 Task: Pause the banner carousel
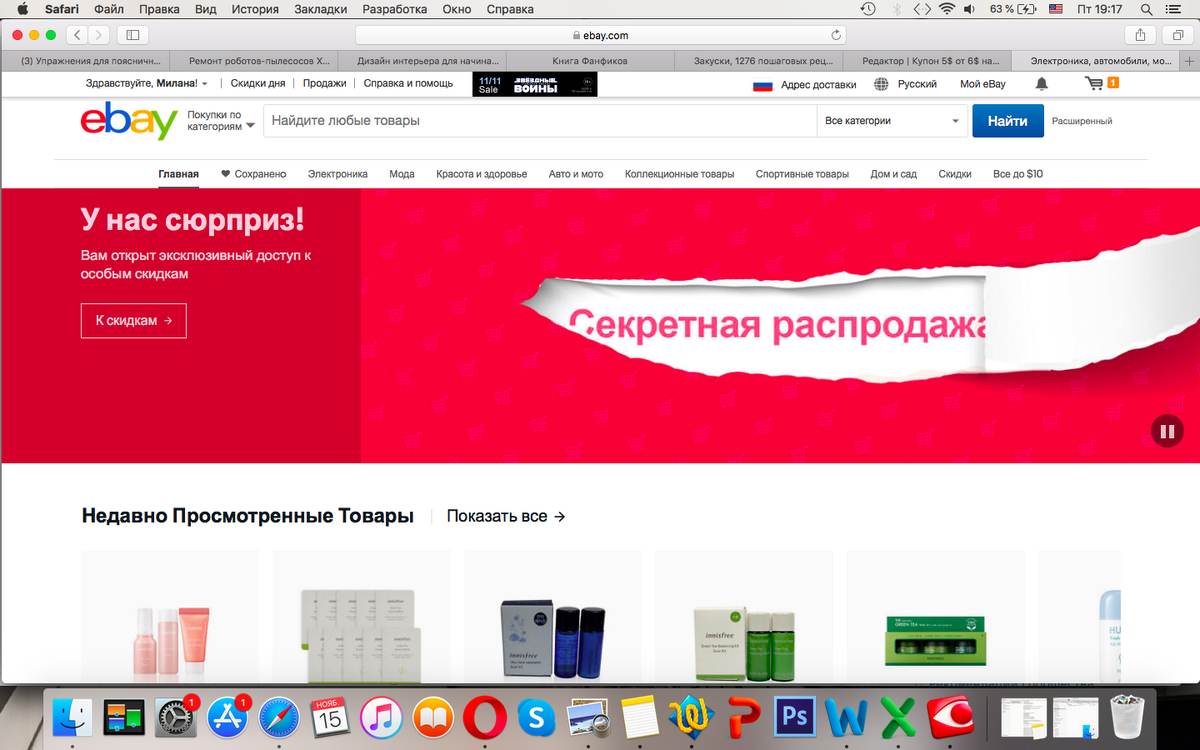[x=1166, y=431]
